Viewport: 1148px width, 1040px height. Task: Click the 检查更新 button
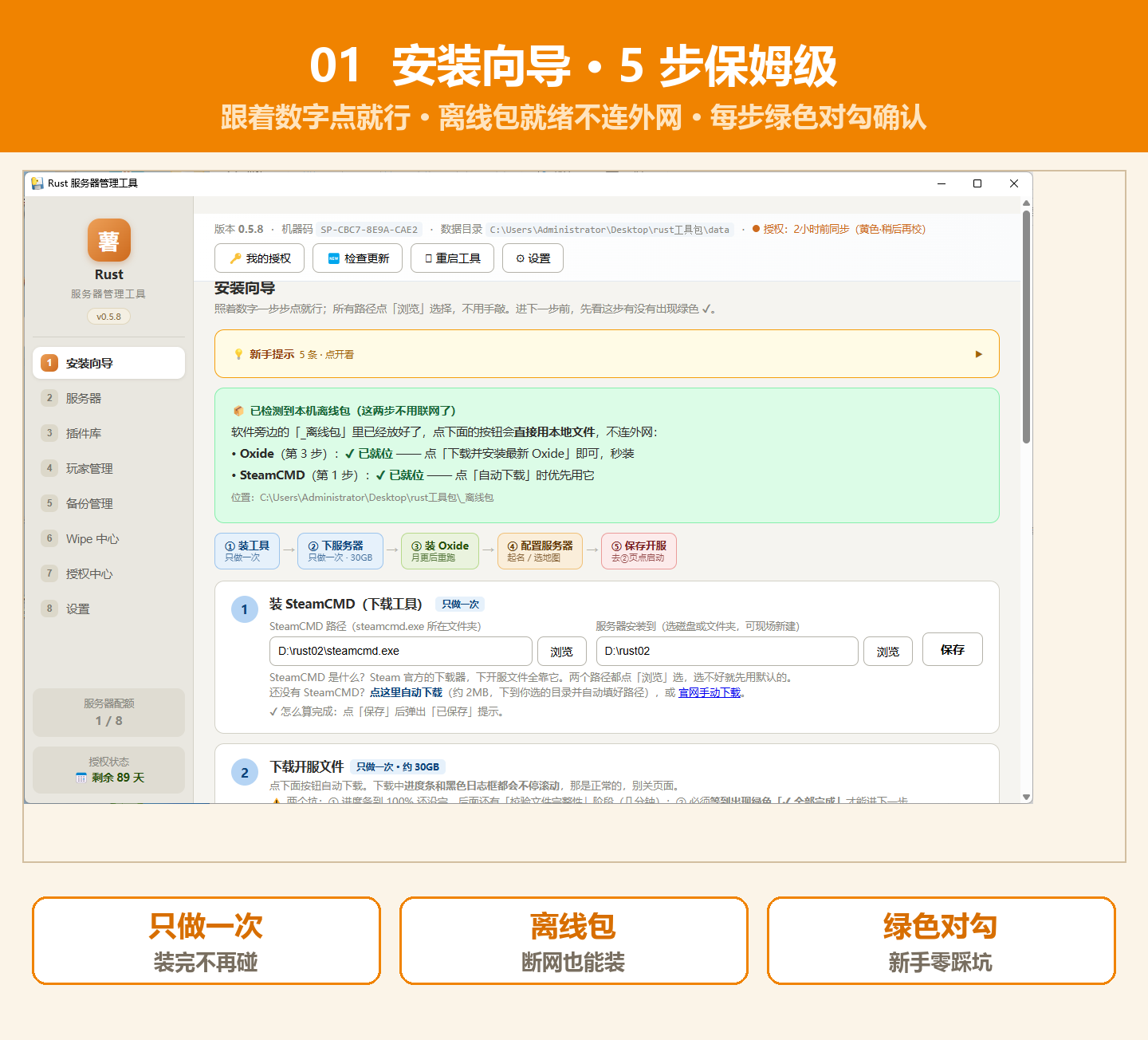(x=357, y=258)
